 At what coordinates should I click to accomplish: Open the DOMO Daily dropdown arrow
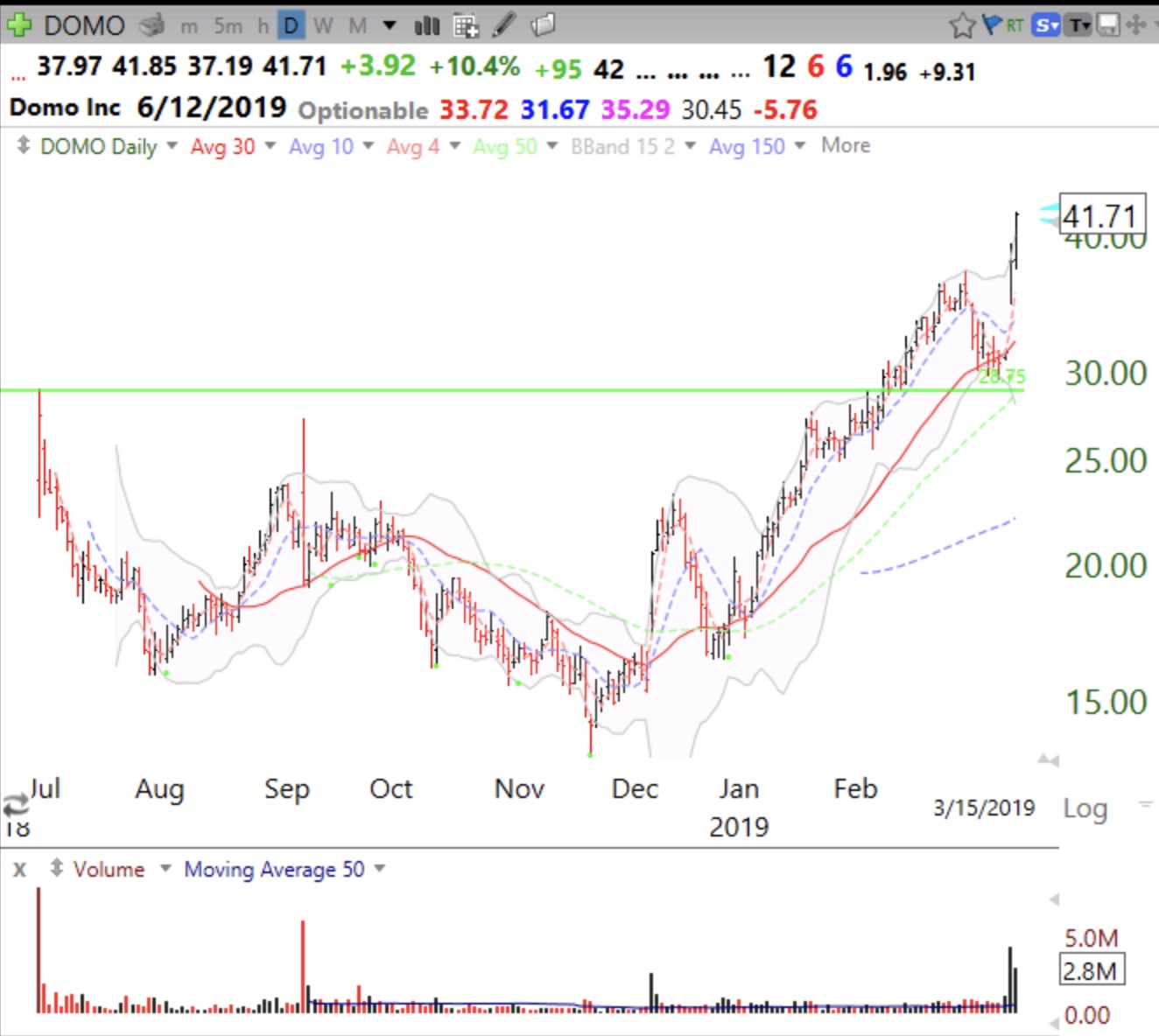pyautogui.click(x=172, y=145)
